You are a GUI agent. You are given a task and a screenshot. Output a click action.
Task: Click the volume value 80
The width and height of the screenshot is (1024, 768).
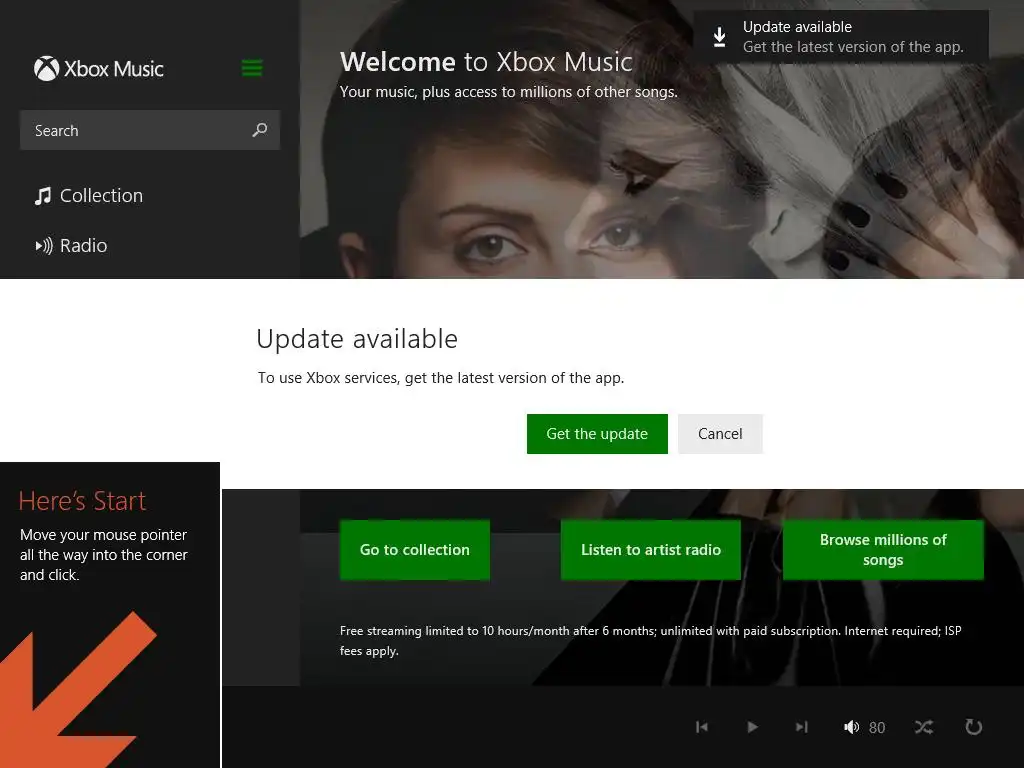877,728
